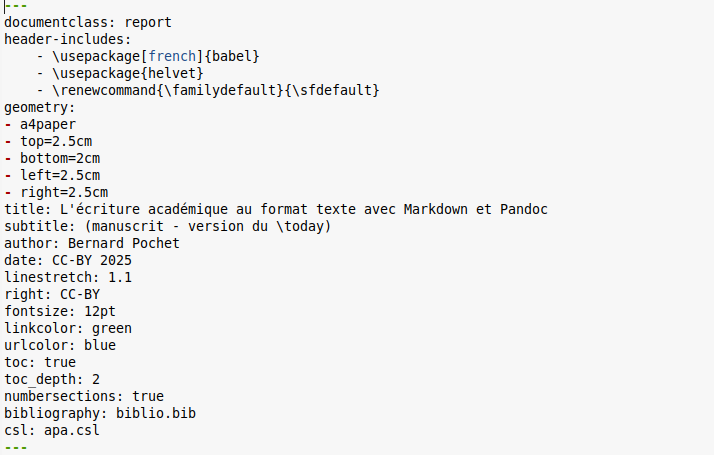
Task: Click '\today' in the subtitle line
Action: click(300, 226)
